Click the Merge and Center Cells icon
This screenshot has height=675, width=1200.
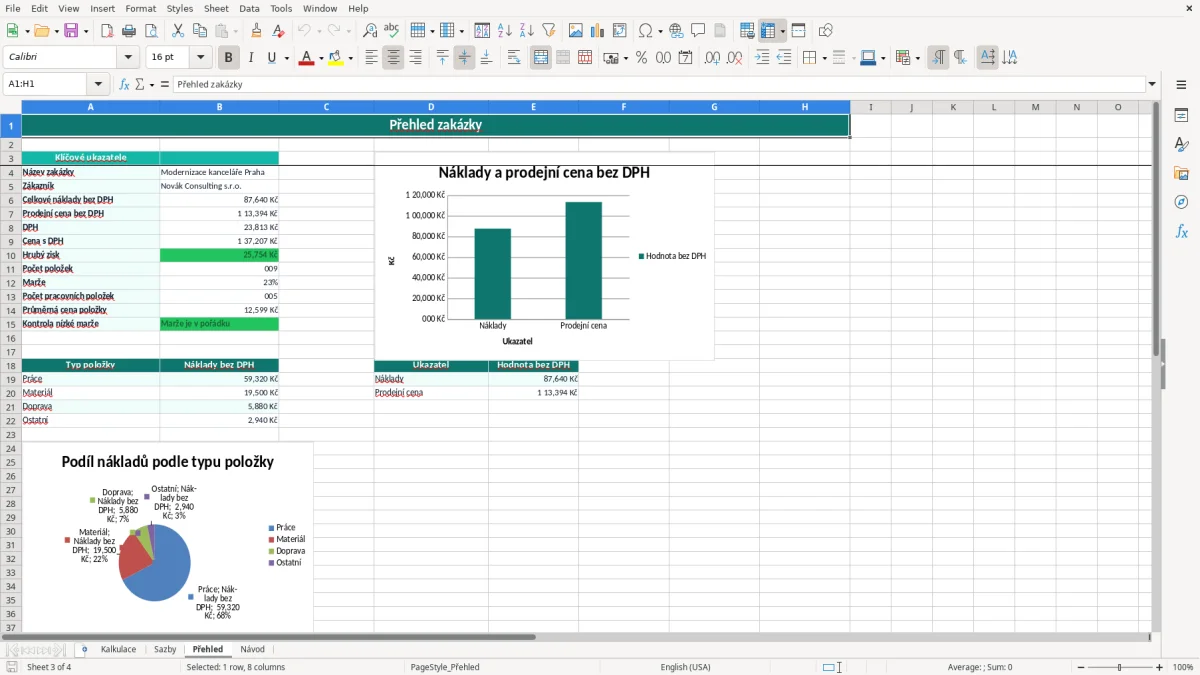click(x=541, y=58)
